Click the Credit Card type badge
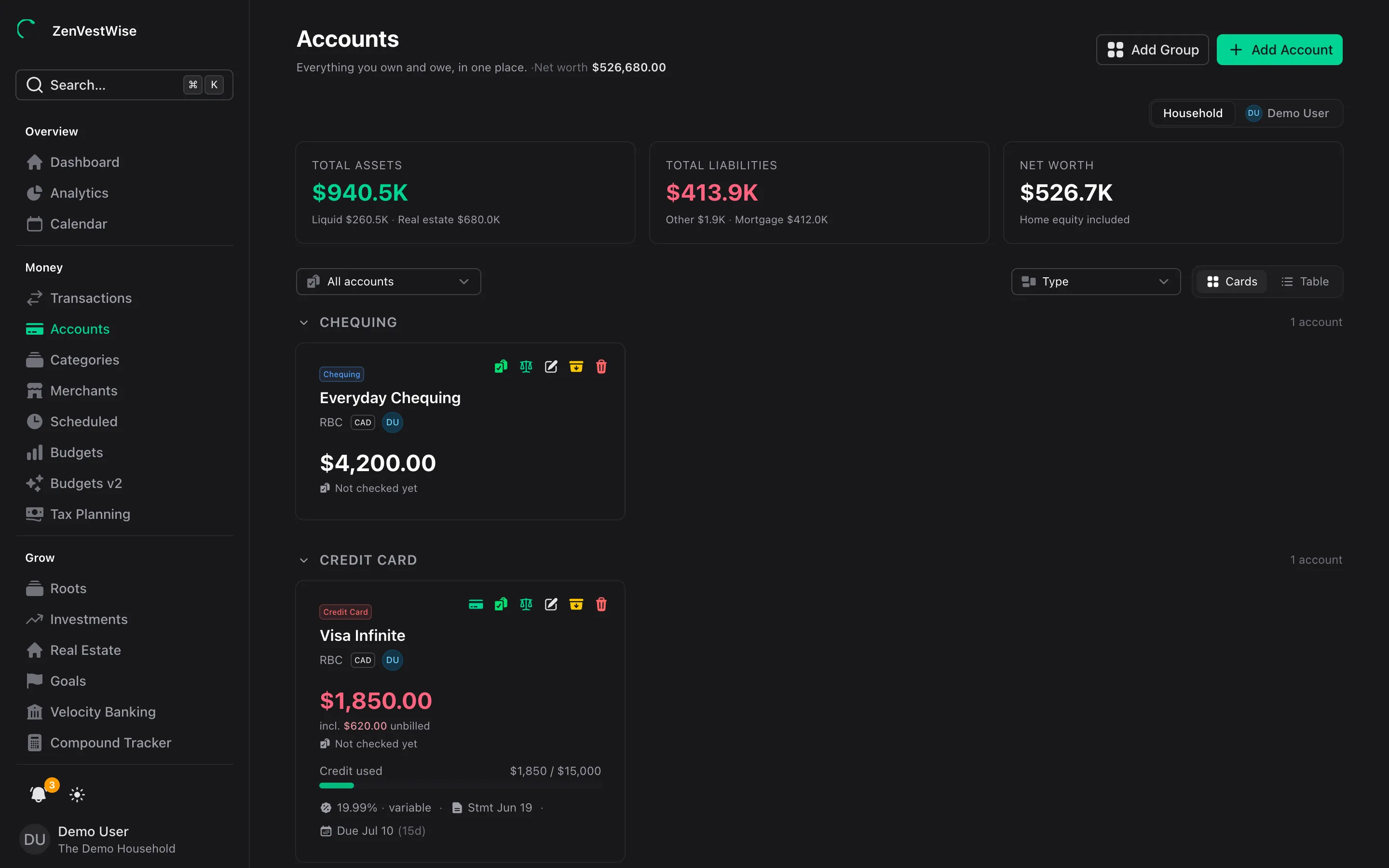Screen dimensions: 1389x868 [x=345, y=612]
